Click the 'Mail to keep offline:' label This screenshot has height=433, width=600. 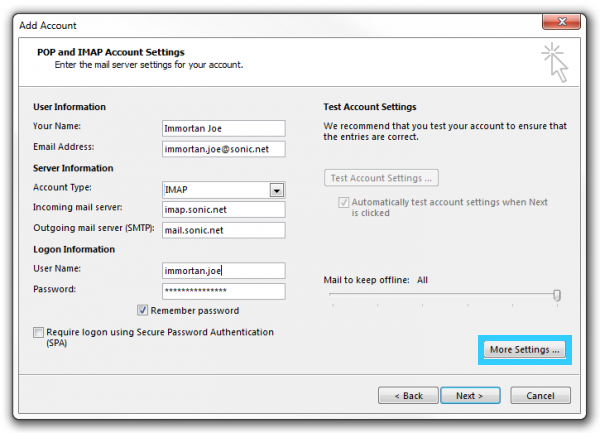click(366, 280)
